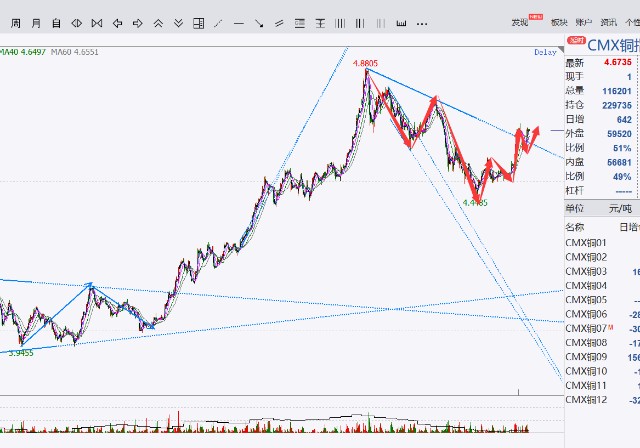Switch to weekly chart period 周
Image resolution: width=640 pixels, height=448 pixels.
click(16, 23)
